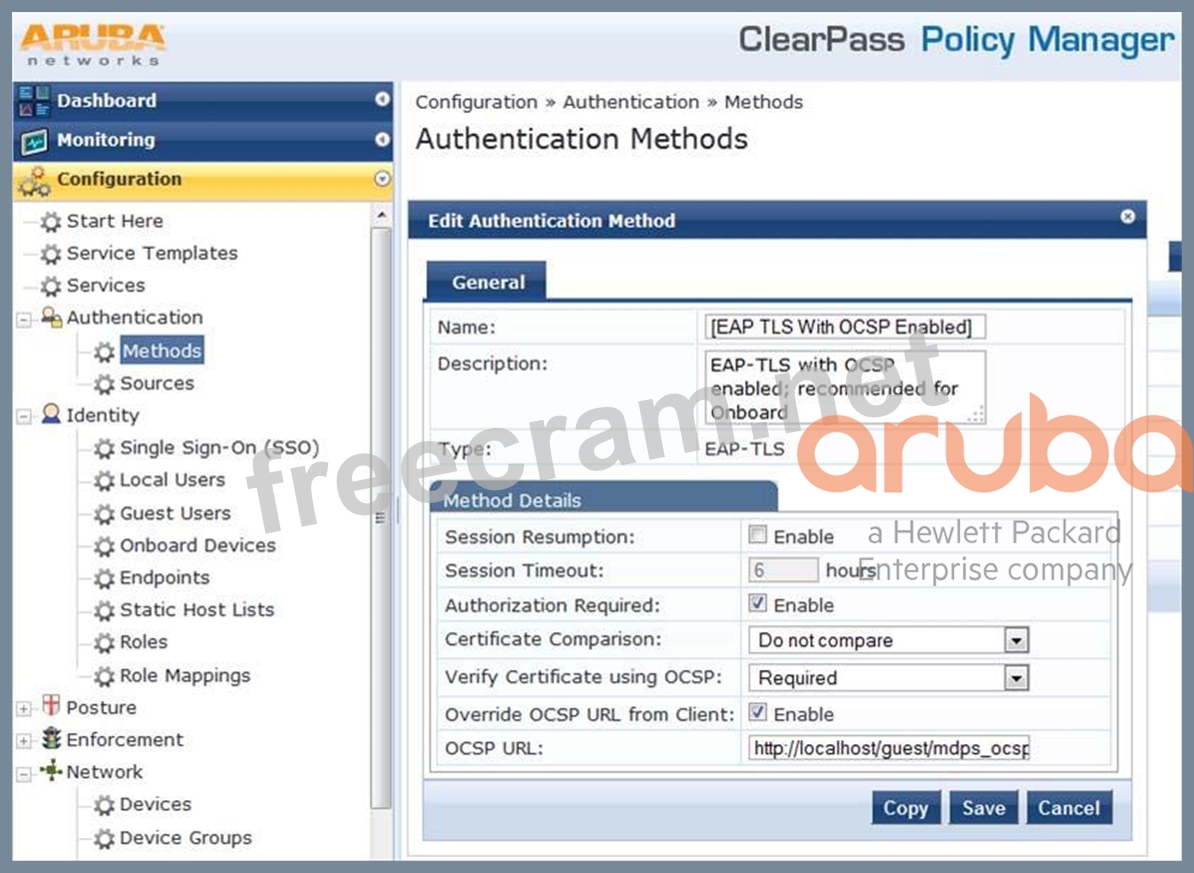Click the Dashboard panel icon
This screenshot has height=873, width=1194.
(x=34, y=101)
